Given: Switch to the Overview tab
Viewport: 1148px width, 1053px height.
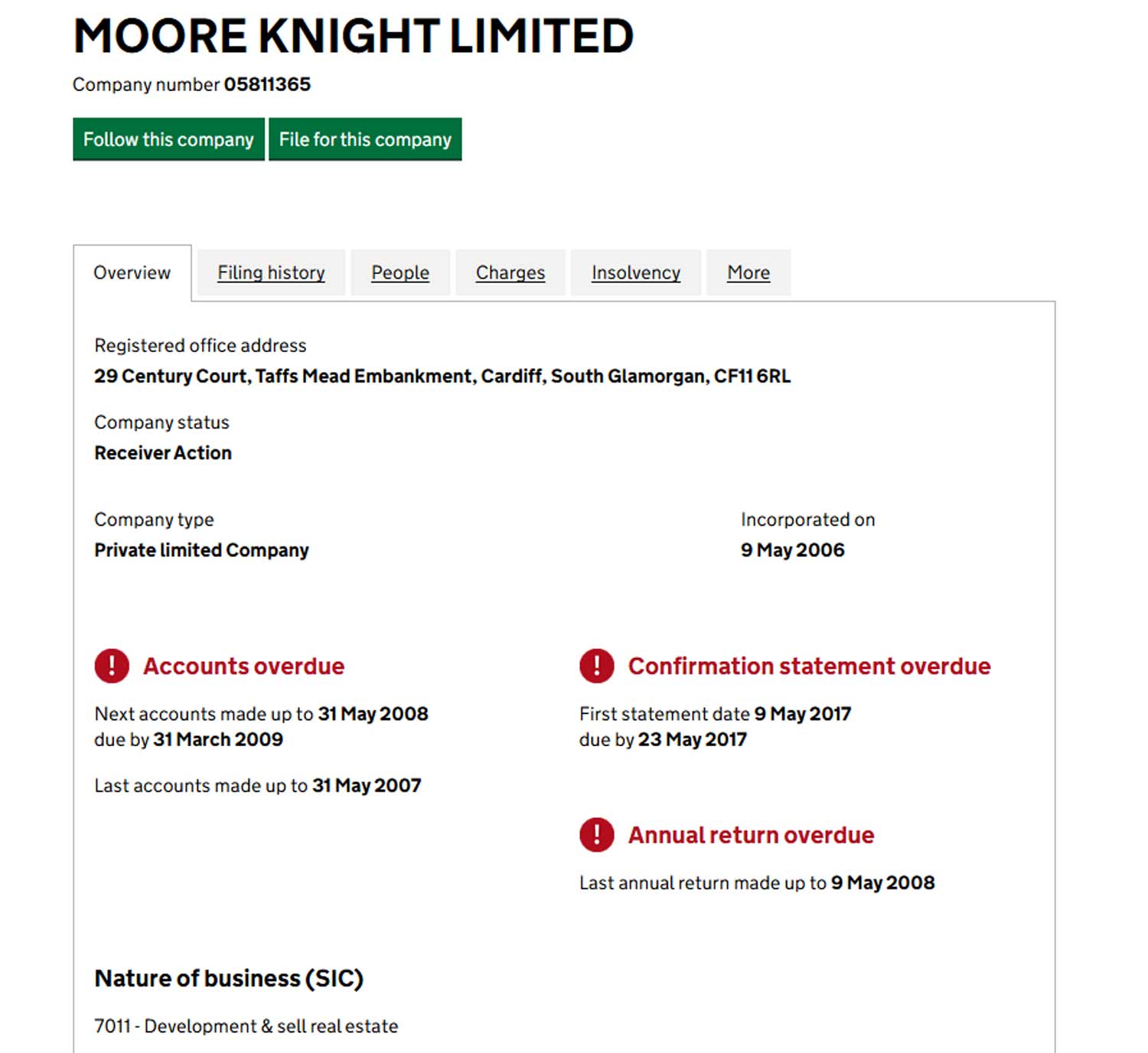Looking at the screenshot, I should pyautogui.click(x=132, y=272).
